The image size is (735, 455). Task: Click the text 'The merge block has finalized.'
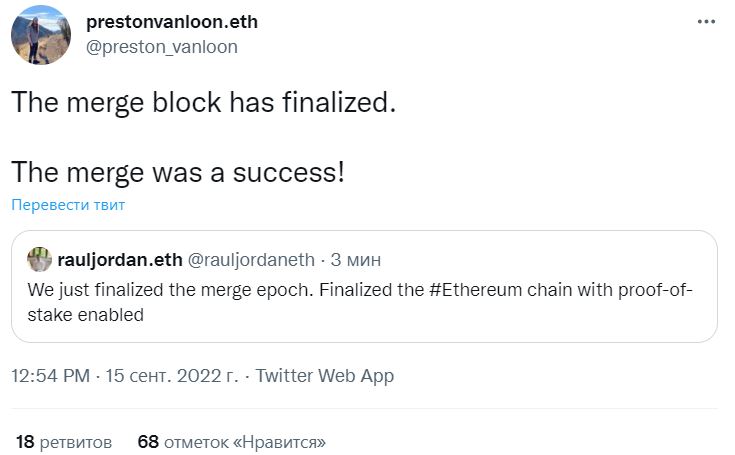click(203, 102)
